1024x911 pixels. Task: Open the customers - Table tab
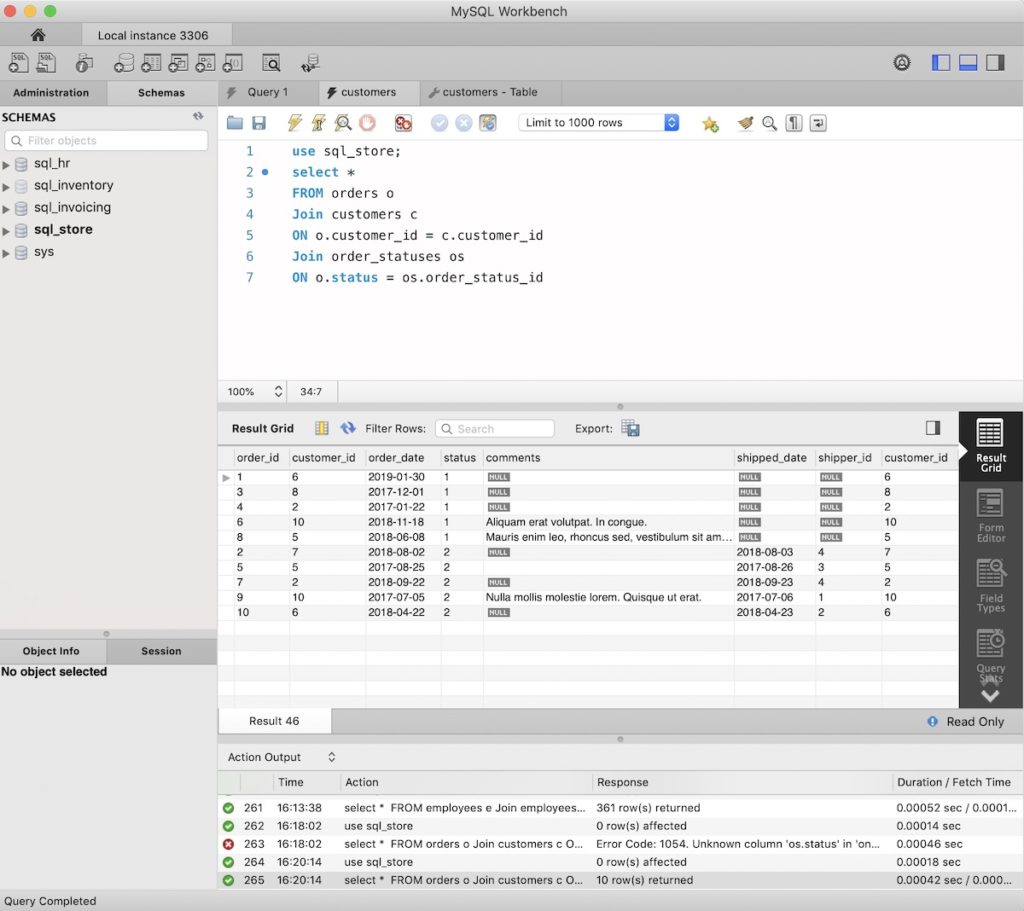[490, 93]
